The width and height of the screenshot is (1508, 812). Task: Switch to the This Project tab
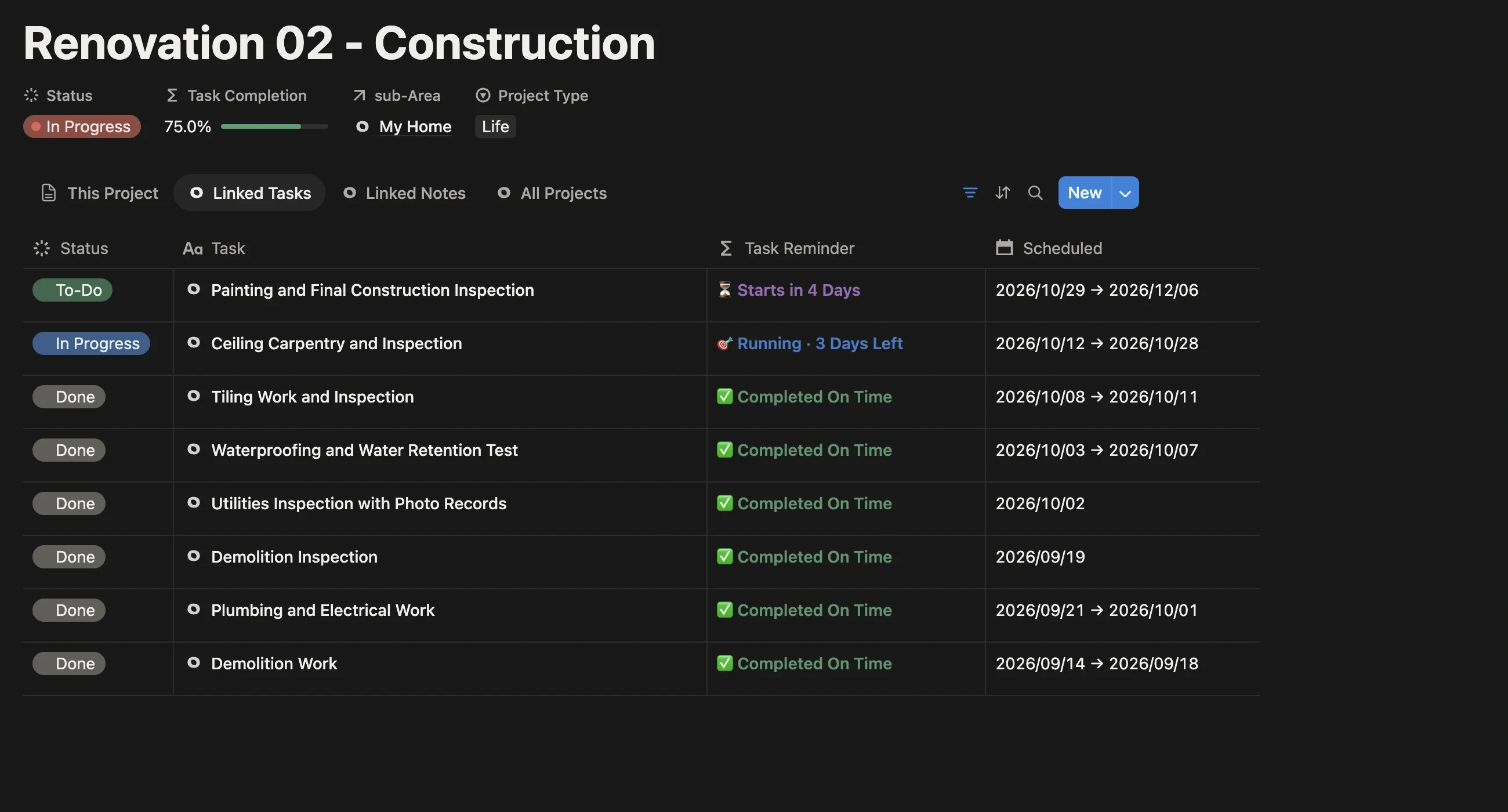pyautogui.click(x=99, y=193)
